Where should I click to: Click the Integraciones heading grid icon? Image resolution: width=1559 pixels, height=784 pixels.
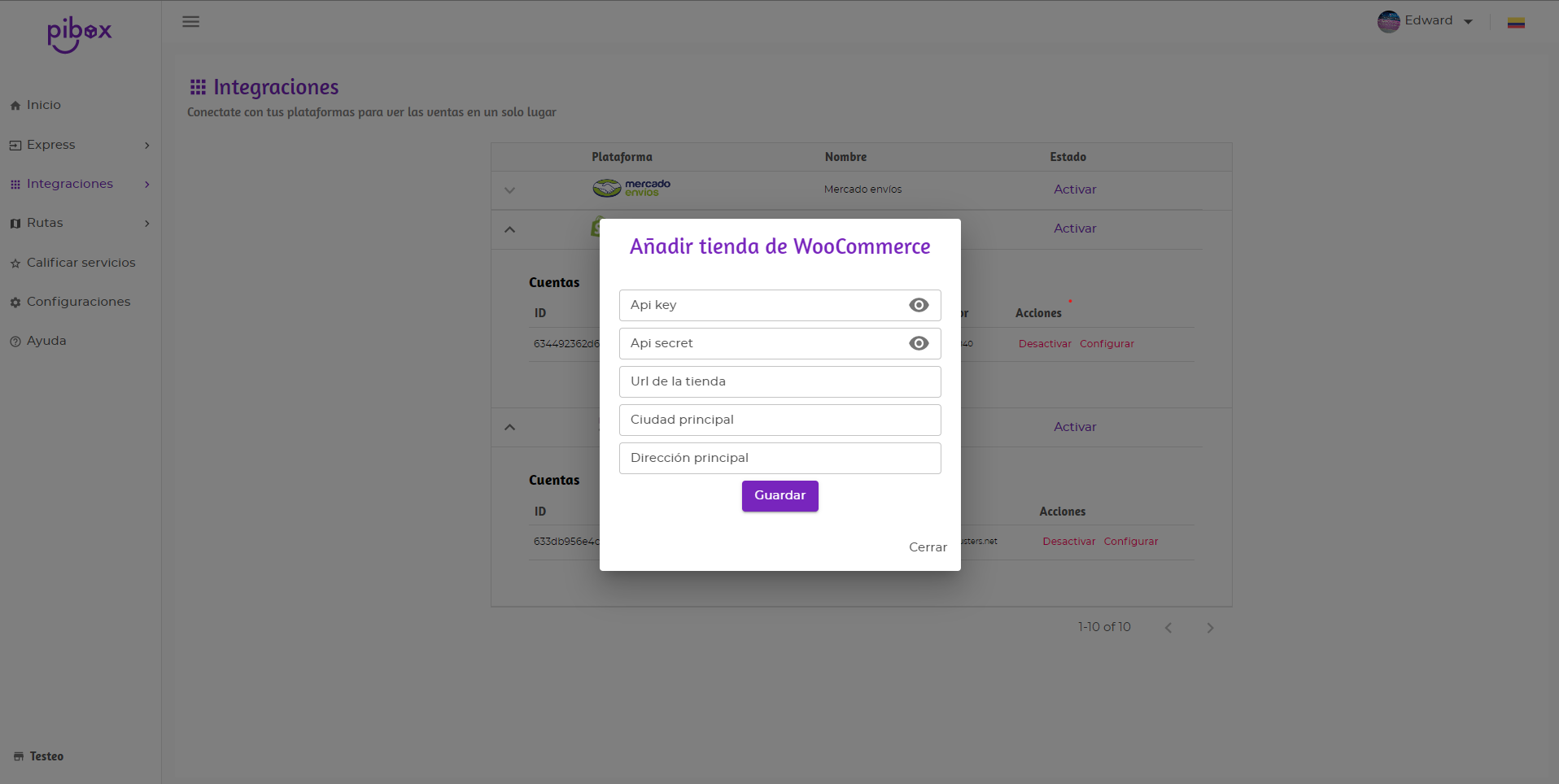(198, 87)
